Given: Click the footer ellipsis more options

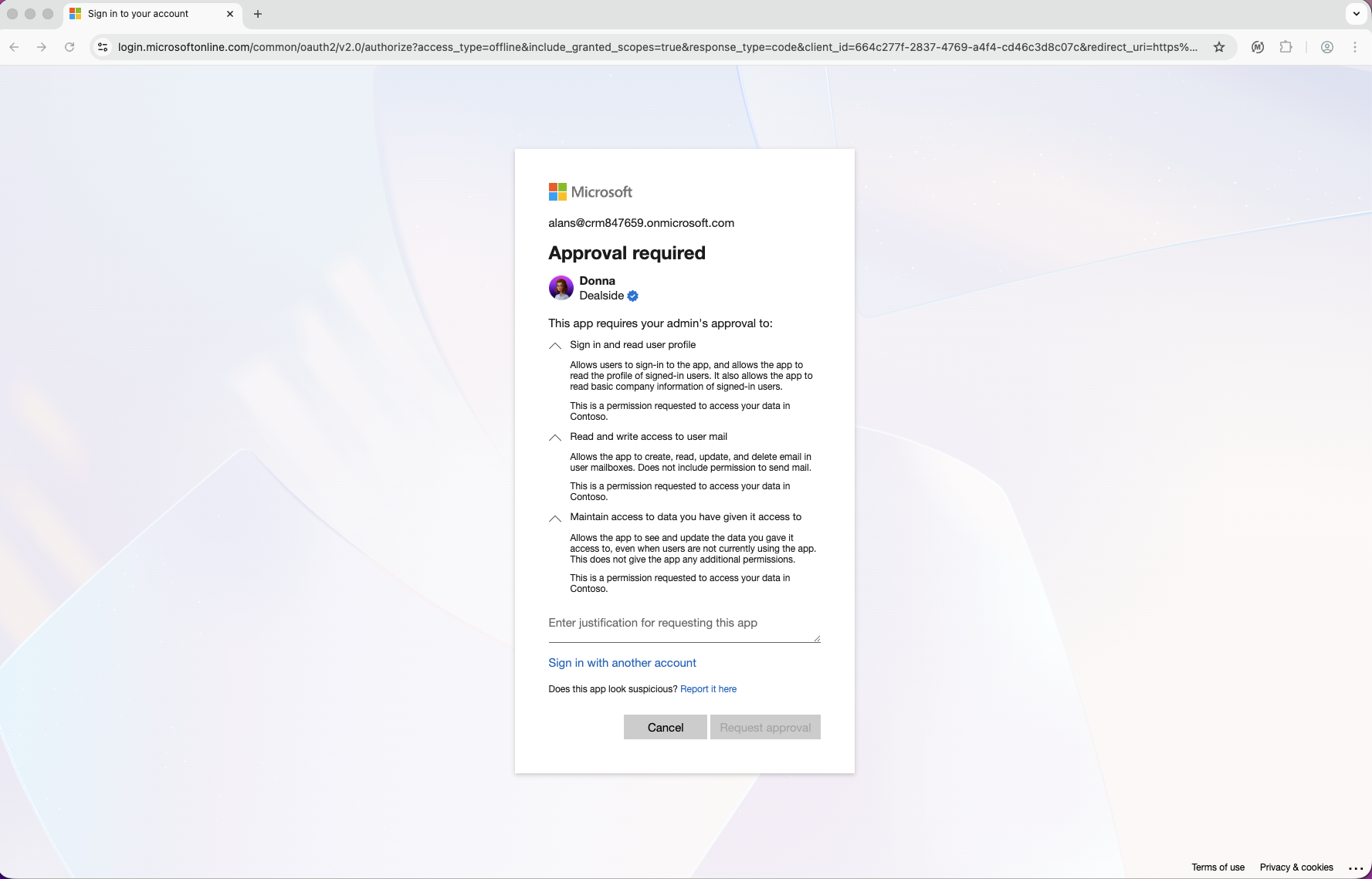Looking at the screenshot, I should pyautogui.click(x=1356, y=868).
